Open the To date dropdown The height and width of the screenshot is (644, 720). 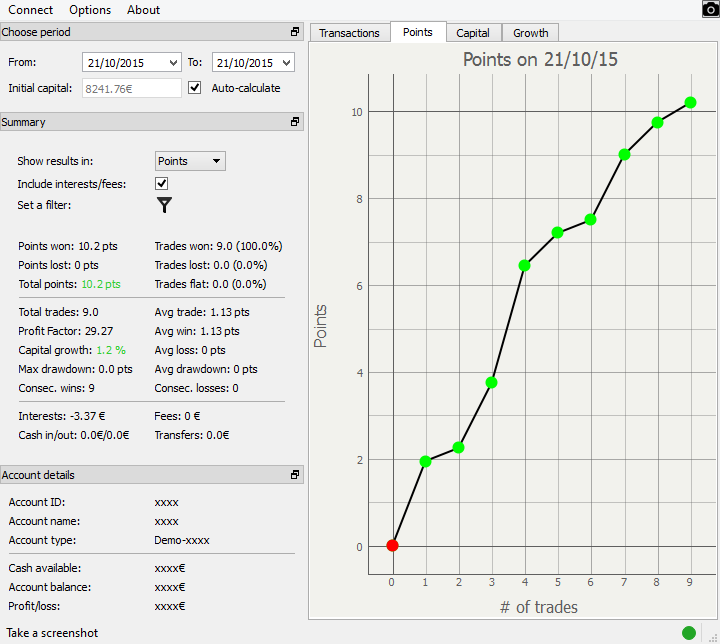(287, 62)
